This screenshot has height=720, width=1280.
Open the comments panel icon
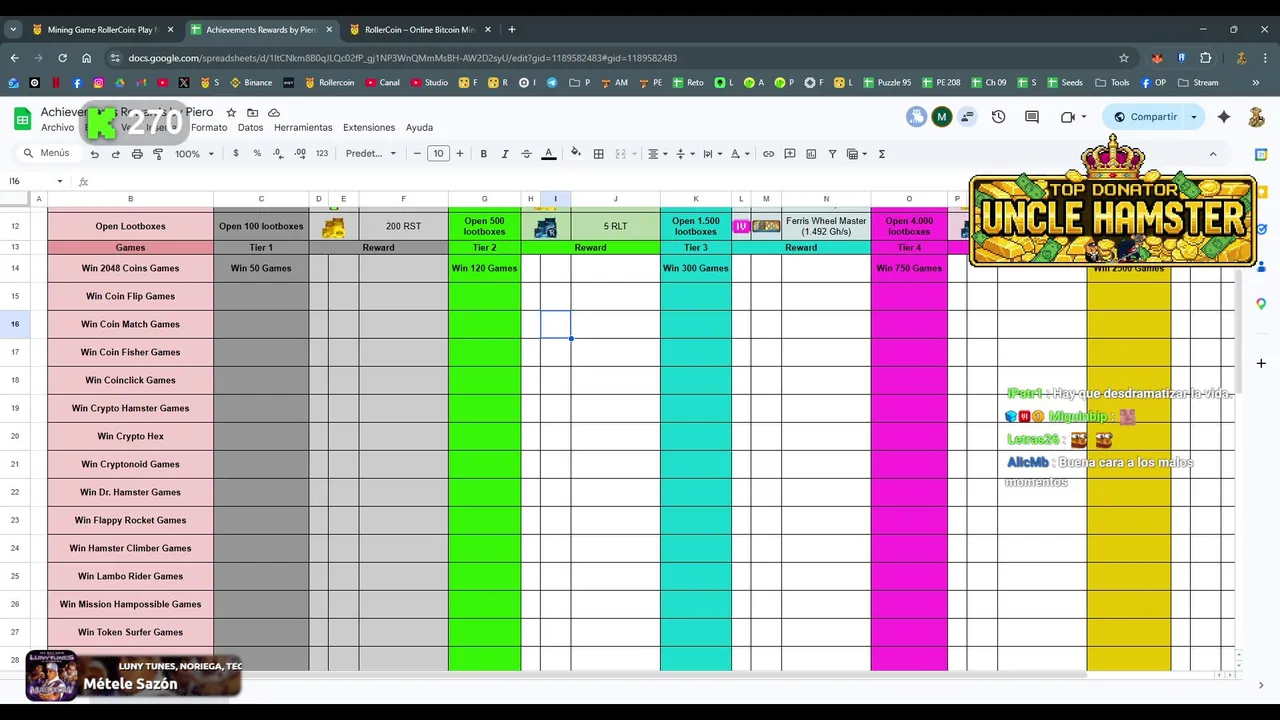(x=1032, y=117)
